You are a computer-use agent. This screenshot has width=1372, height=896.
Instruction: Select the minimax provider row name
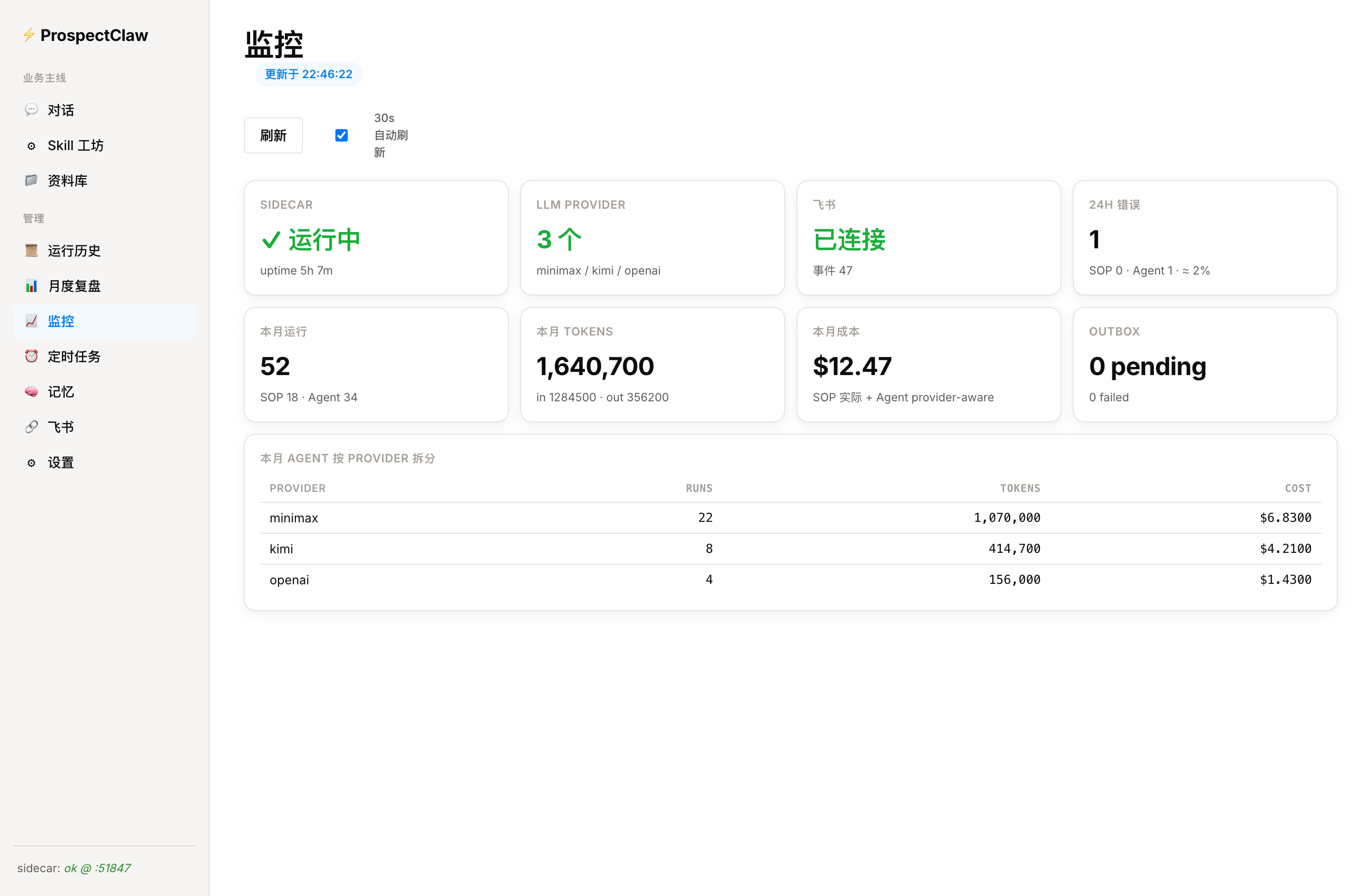click(293, 518)
